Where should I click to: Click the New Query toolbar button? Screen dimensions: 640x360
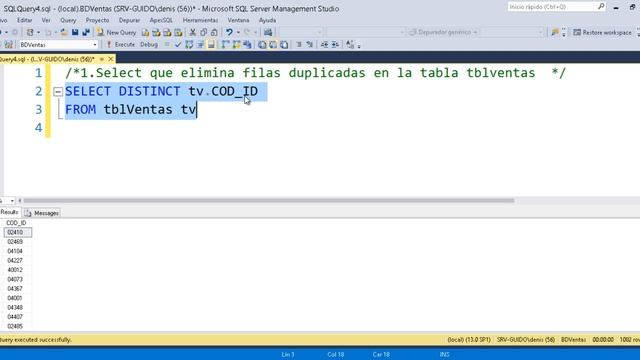(116, 32)
